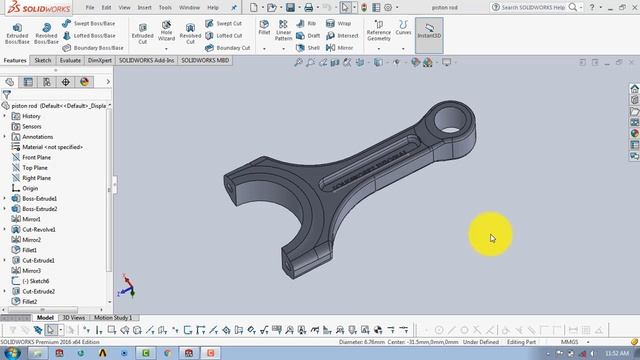The width and height of the screenshot is (640, 360).
Task: Open the Reference Geometry tool
Action: click(379, 30)
